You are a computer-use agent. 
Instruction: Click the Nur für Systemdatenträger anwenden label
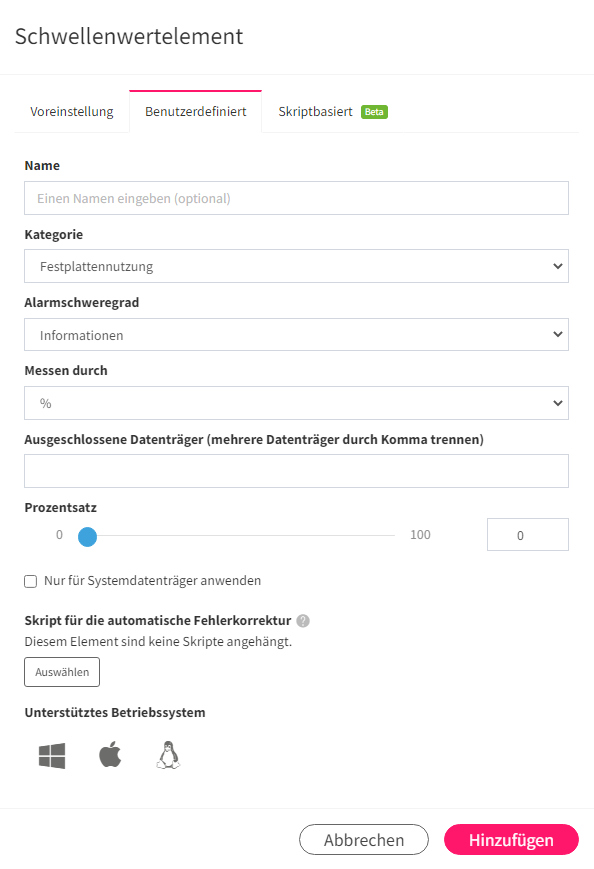tap(152, 581)
